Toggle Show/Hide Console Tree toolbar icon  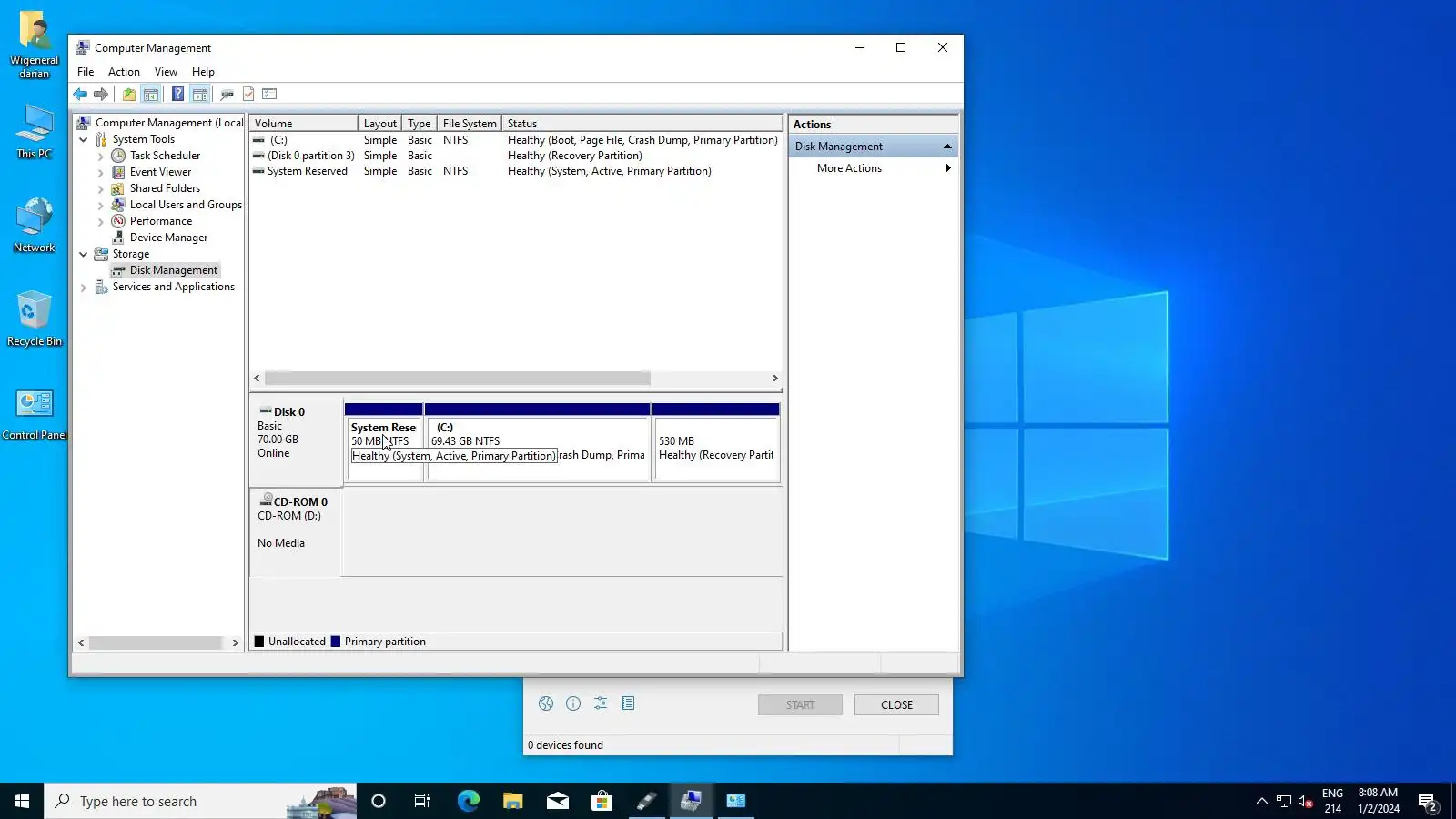pos(151,94)
